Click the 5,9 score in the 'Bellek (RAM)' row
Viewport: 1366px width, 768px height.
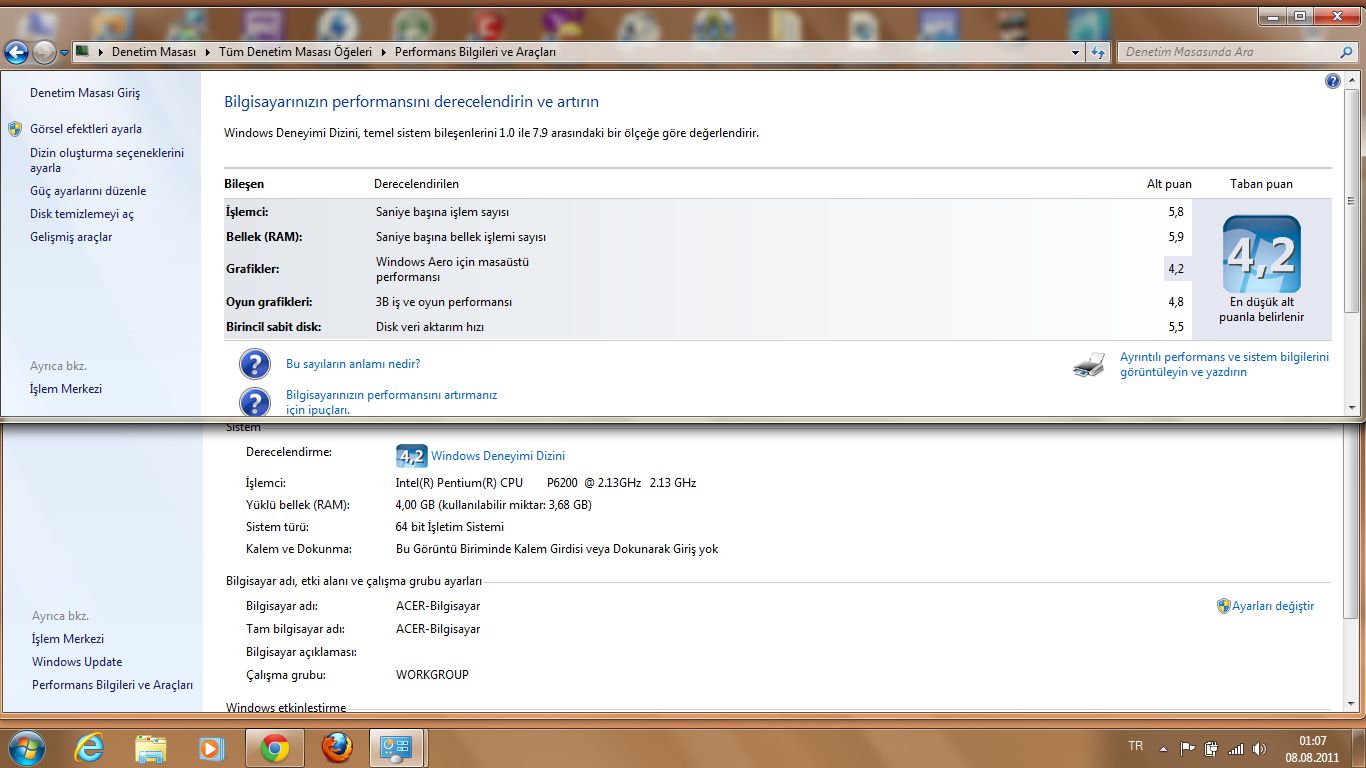(1175, 237)
